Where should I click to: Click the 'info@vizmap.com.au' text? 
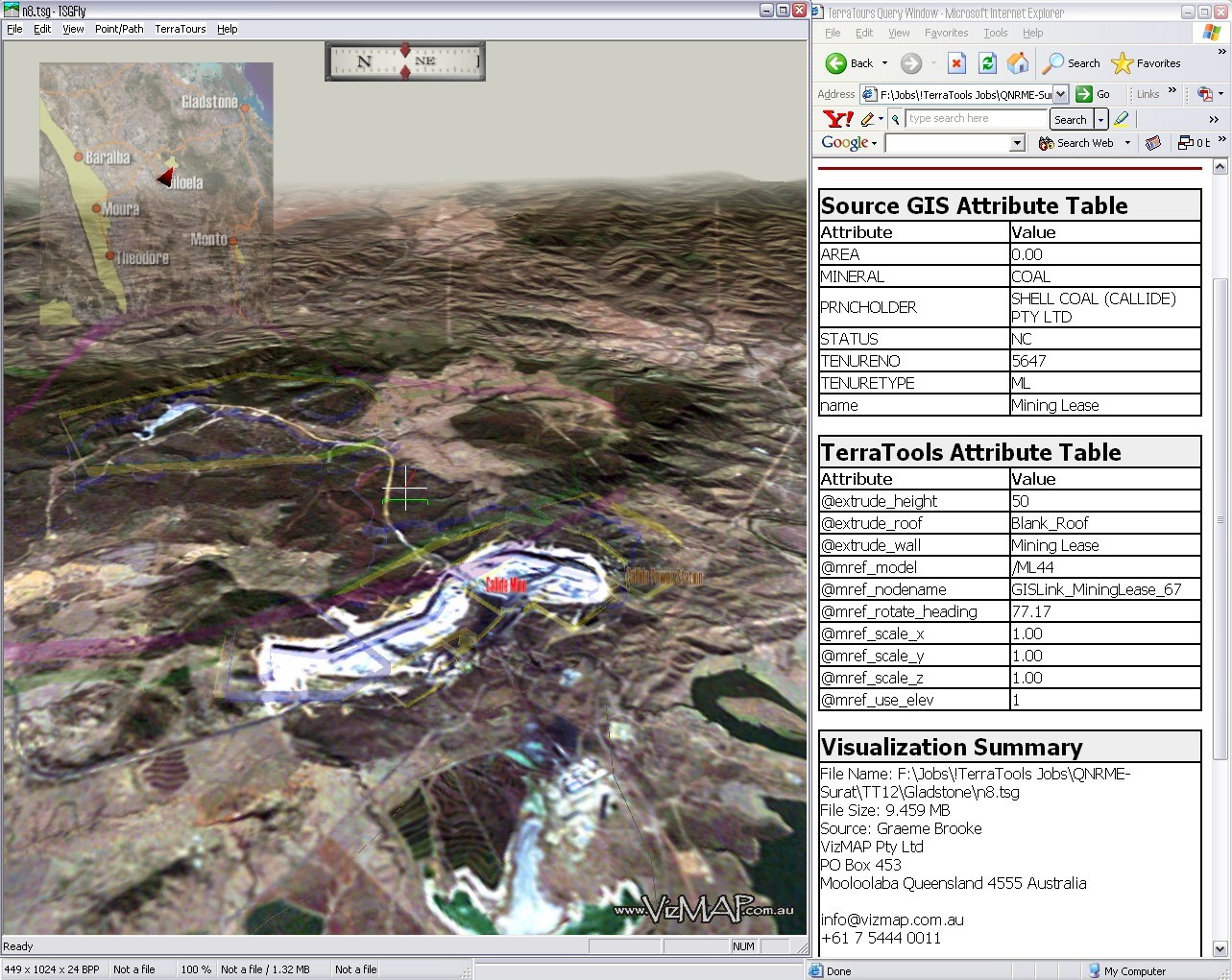click(x=892, y=920)
